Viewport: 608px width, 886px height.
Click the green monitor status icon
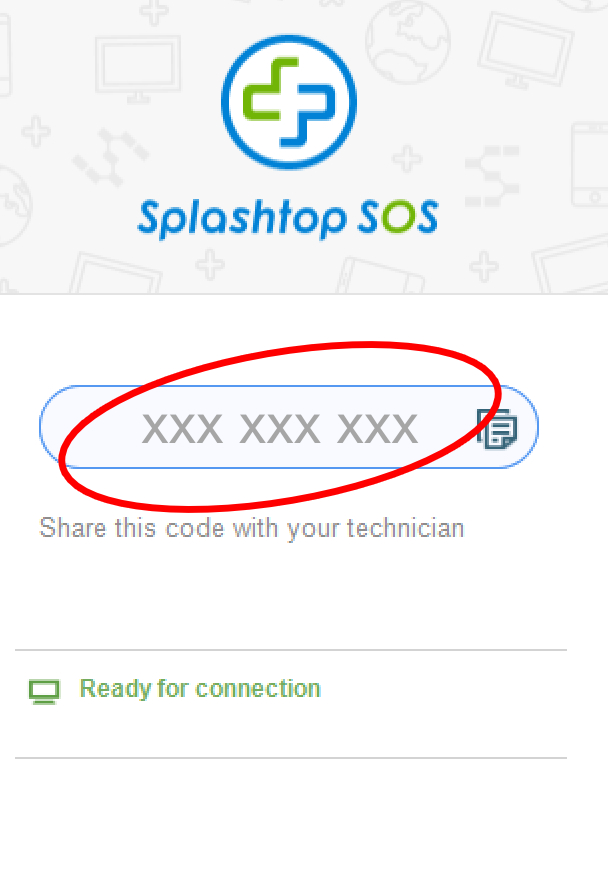point(44,692)
